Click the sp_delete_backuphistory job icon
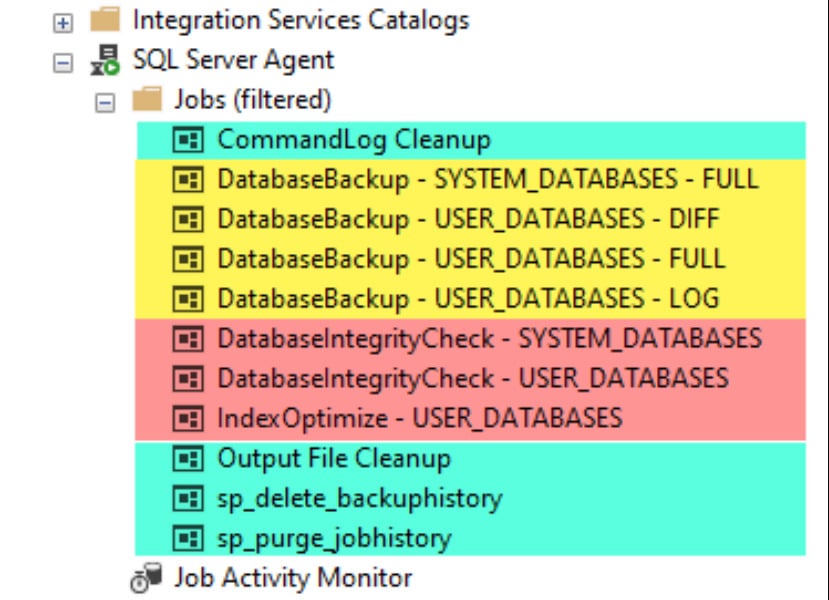Screen dimensions: 829x600 click(188, 498)
